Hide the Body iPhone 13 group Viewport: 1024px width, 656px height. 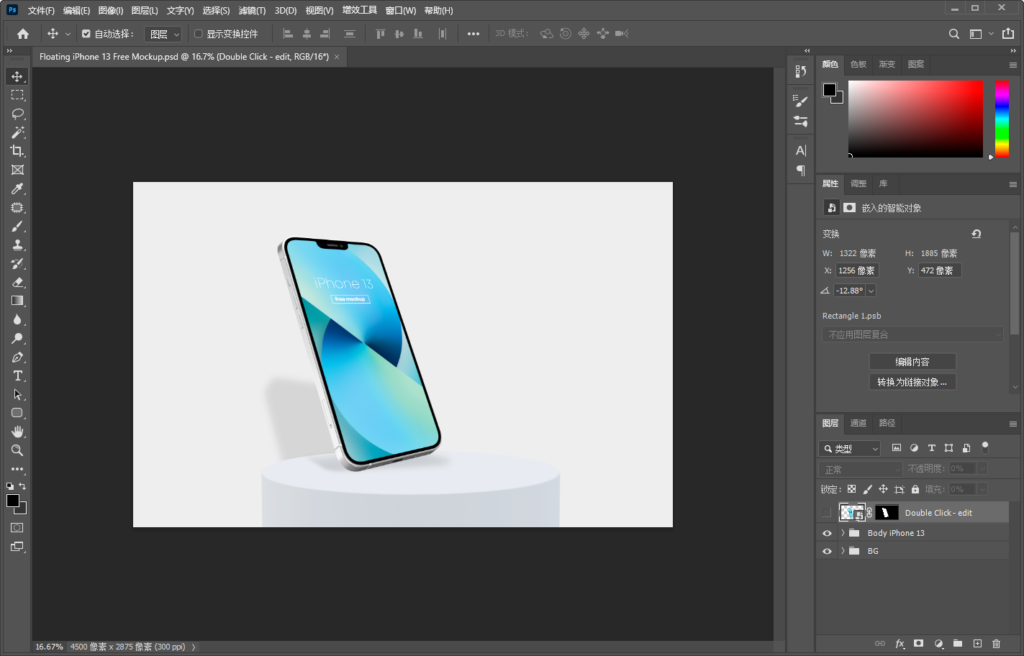tap(827, 533)
